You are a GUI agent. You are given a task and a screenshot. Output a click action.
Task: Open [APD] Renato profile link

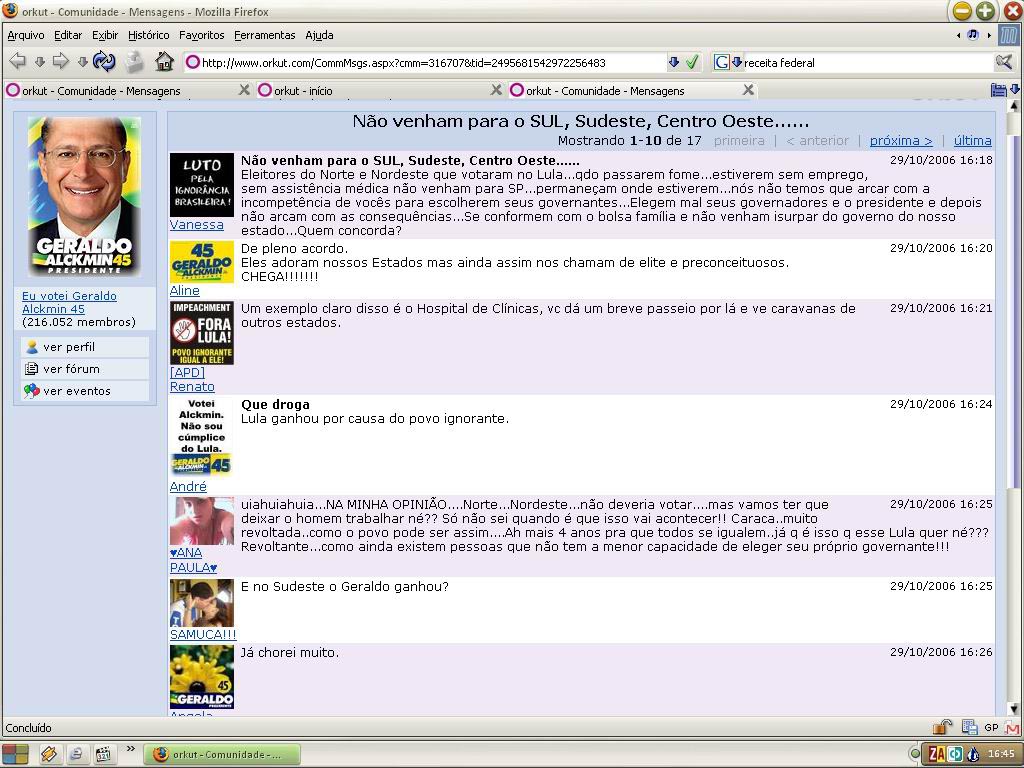[192, 379]
